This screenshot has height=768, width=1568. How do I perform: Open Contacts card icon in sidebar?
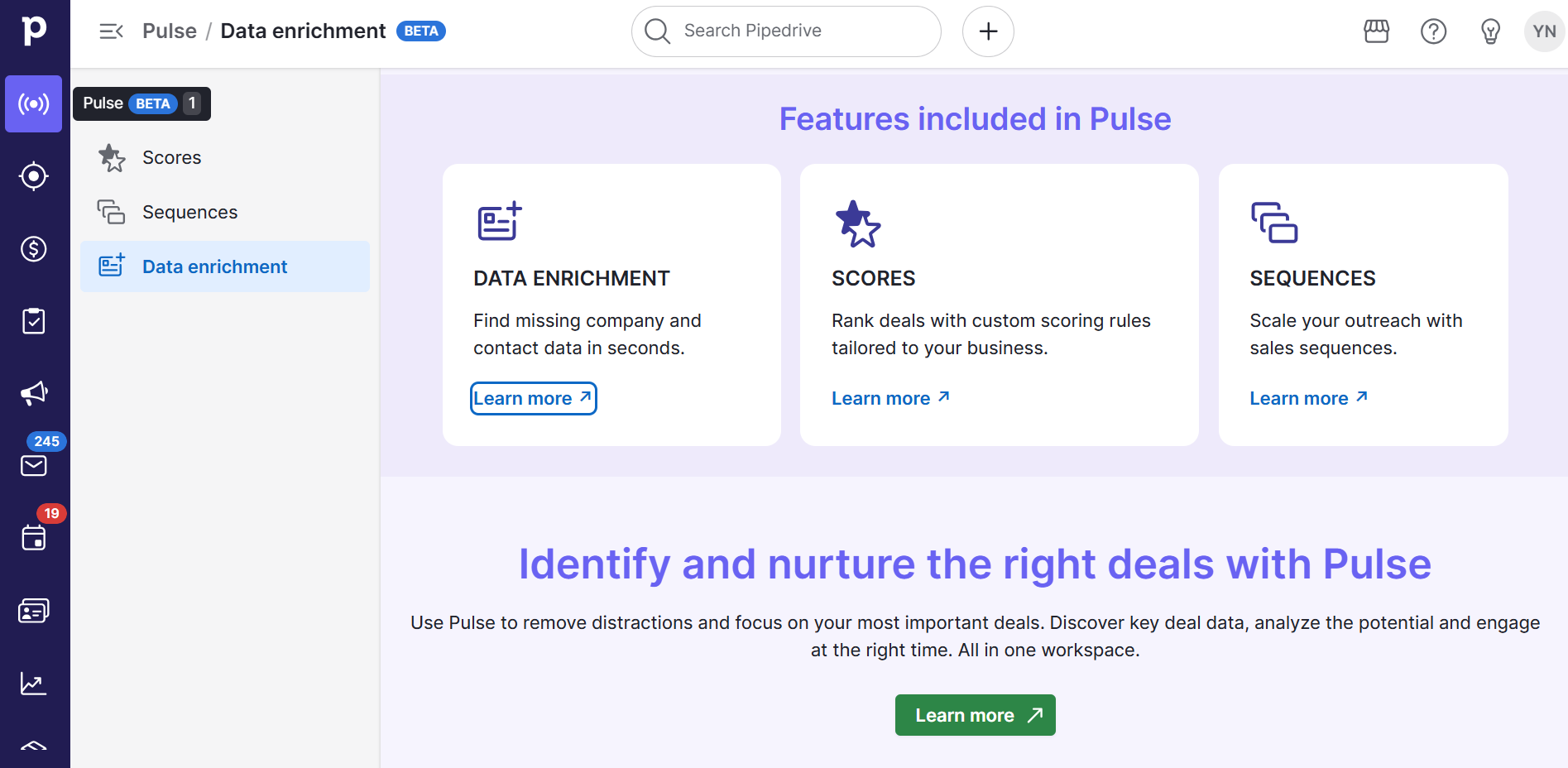34,611
